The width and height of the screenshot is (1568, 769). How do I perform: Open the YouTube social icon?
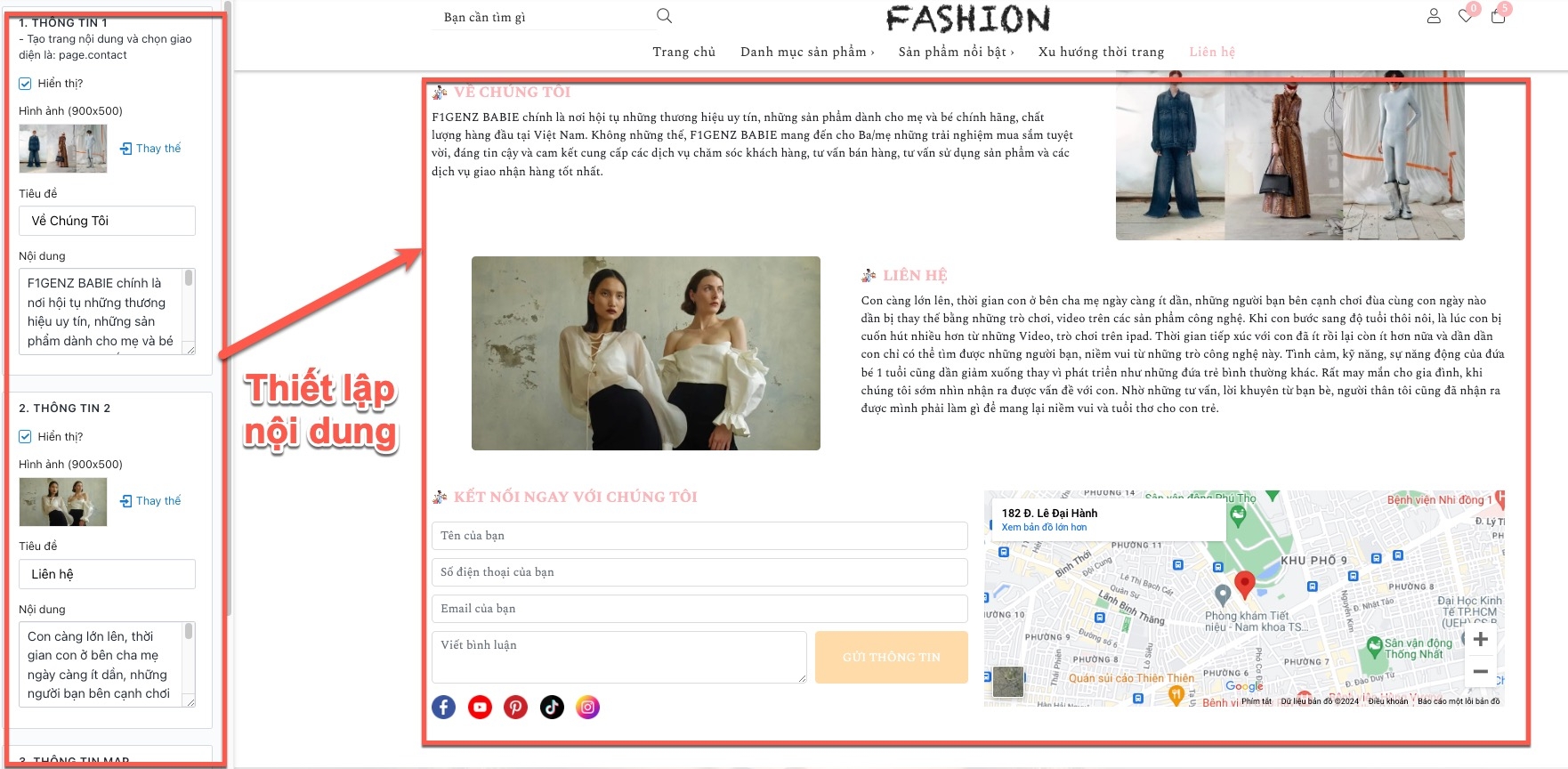click(x=480, y=707)
